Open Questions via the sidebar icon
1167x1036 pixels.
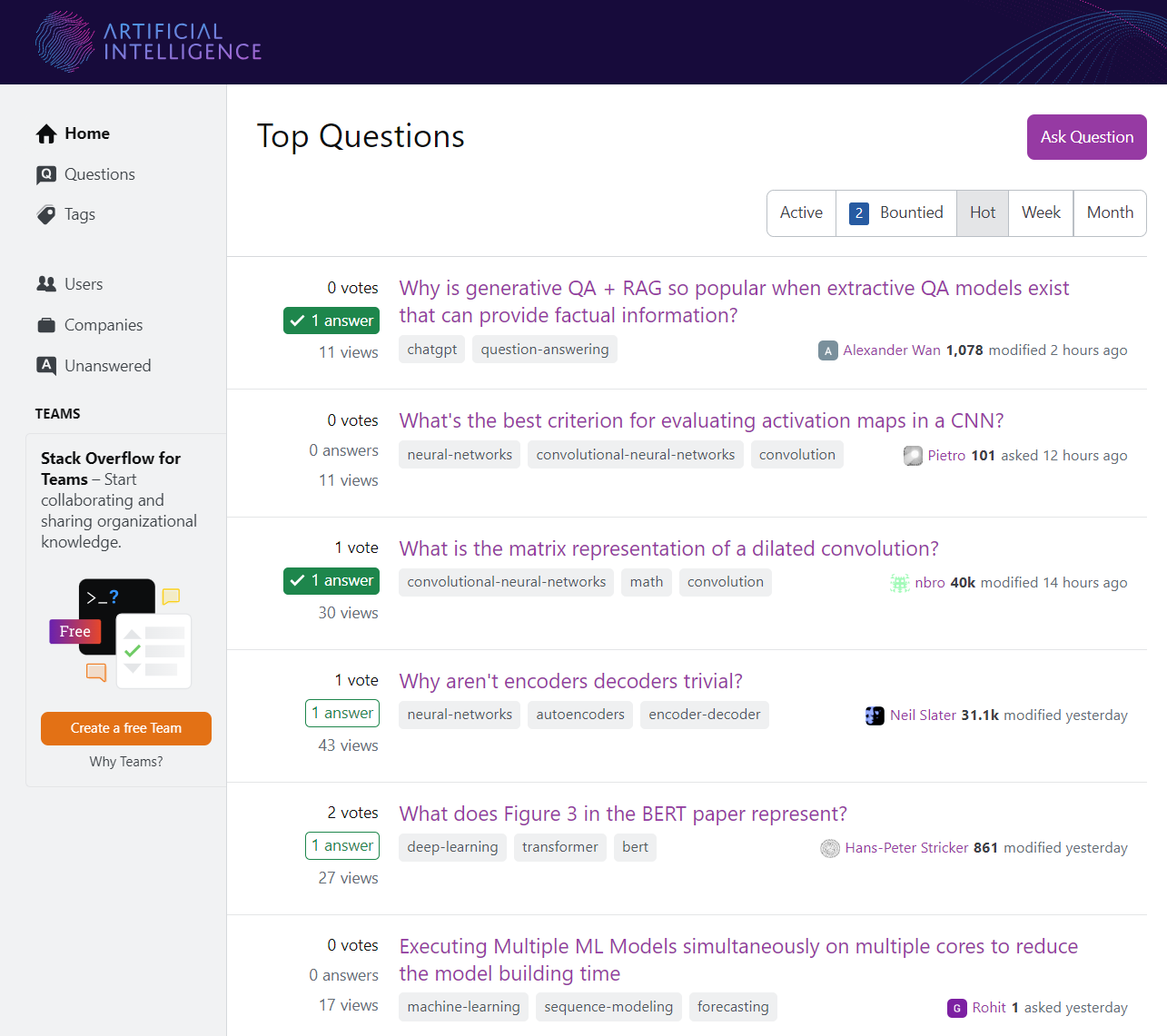point(45,173)
